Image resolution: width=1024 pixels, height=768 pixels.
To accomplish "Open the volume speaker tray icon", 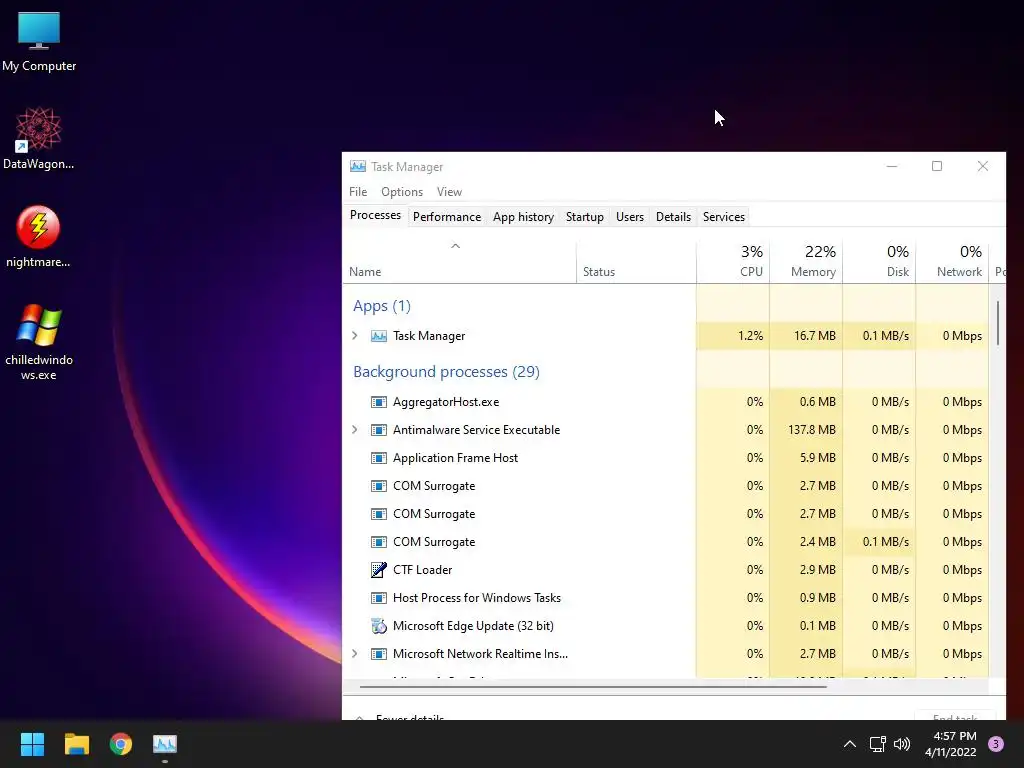I will click(x=902, y=744).
